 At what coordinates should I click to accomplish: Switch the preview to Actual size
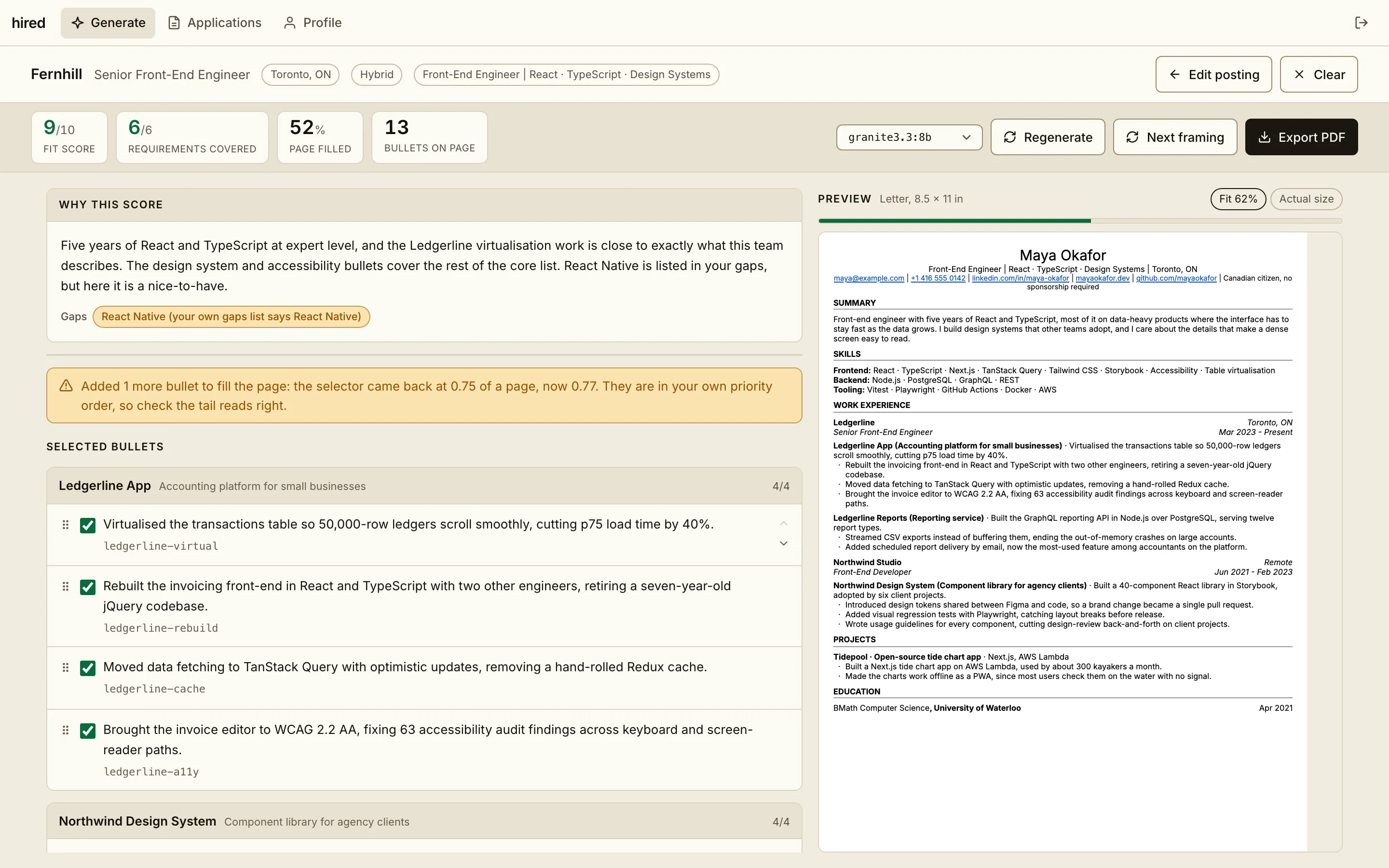tap(1306, 199)
